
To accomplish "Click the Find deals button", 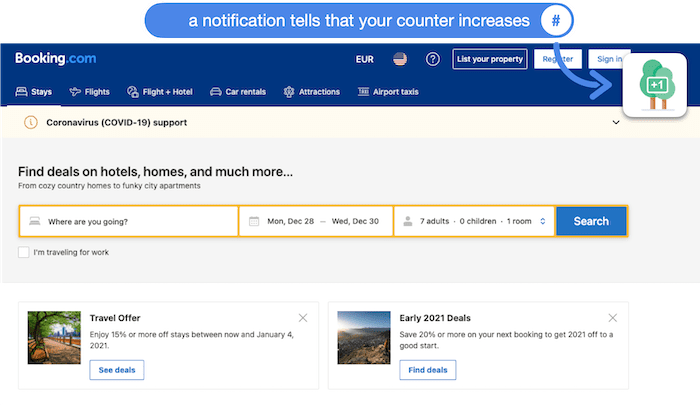I will (x=428, y=370).
